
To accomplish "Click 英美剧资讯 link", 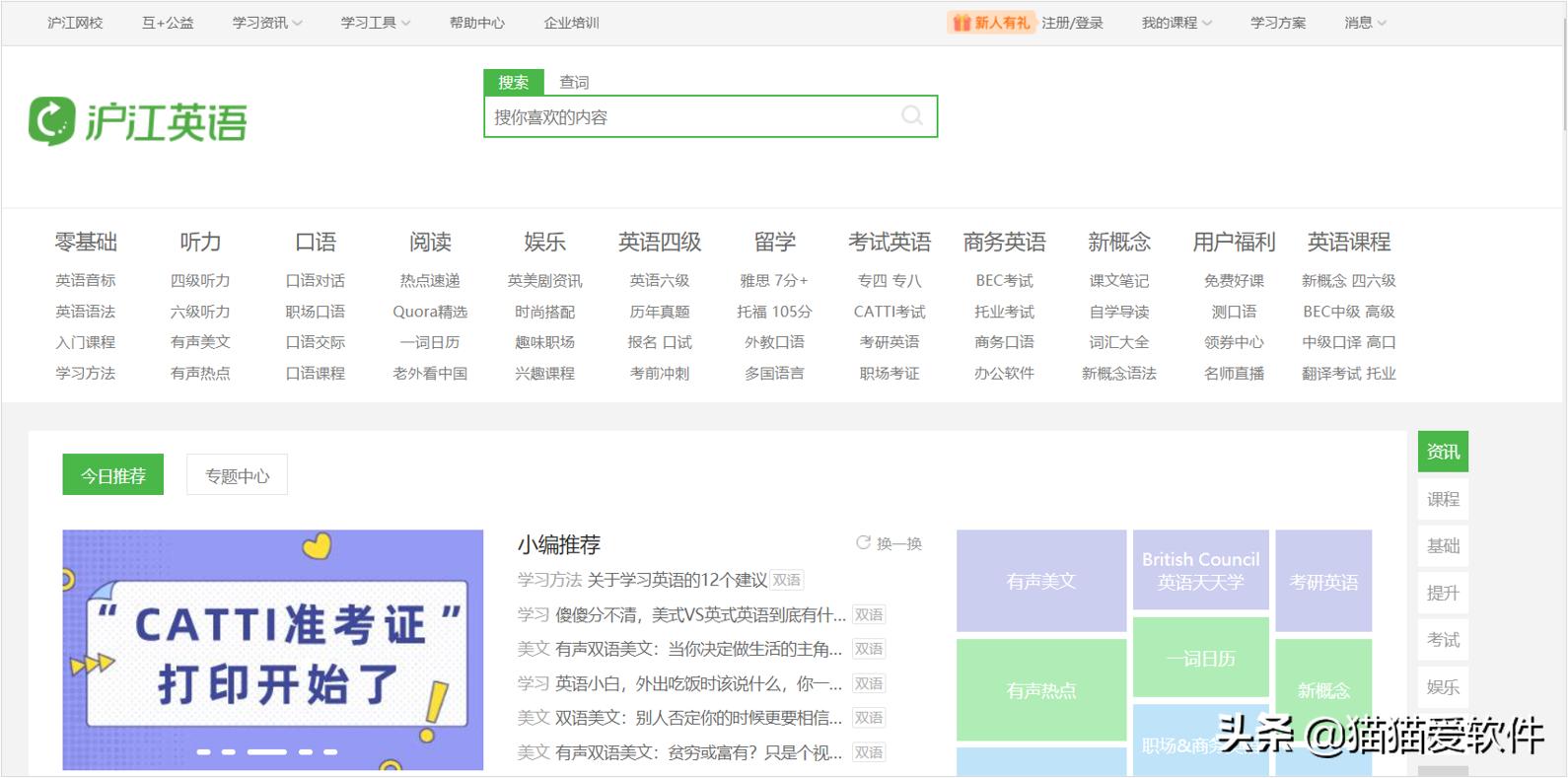I will click(544, 281).
